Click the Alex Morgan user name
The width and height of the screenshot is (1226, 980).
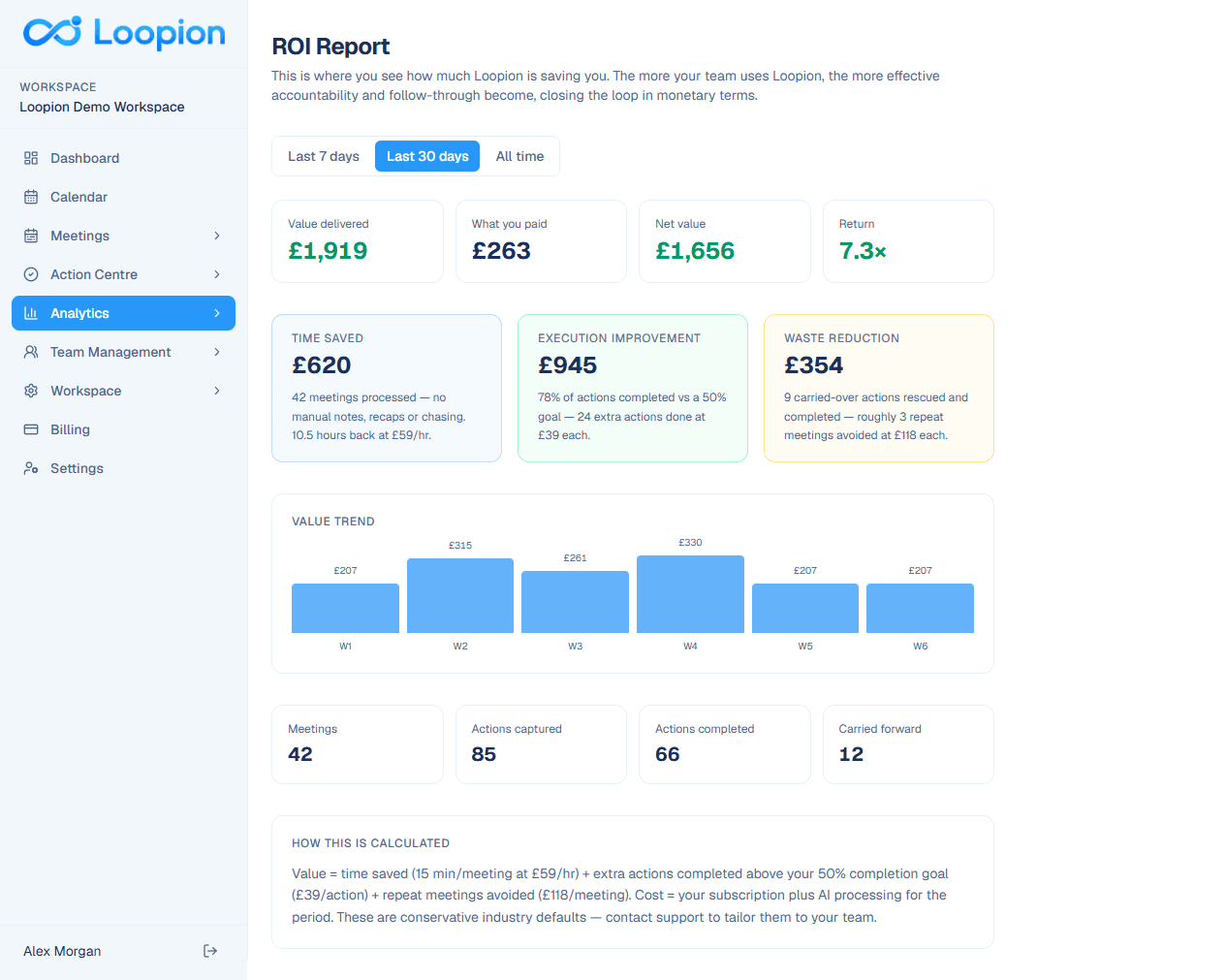(x=62, y=951)
